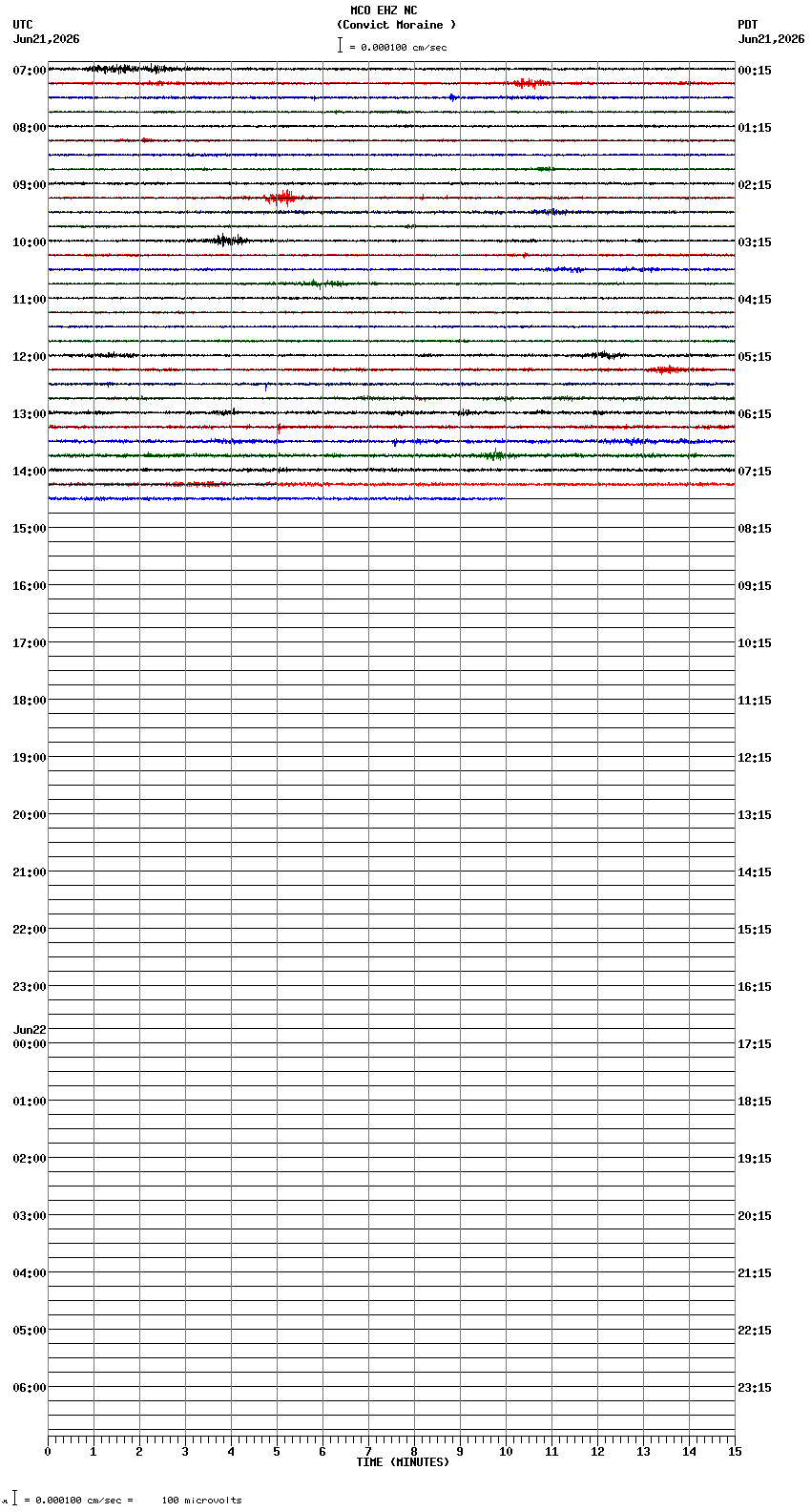
Task: Click the 07:15 PDT time label
Action: [x=755, y=471]
